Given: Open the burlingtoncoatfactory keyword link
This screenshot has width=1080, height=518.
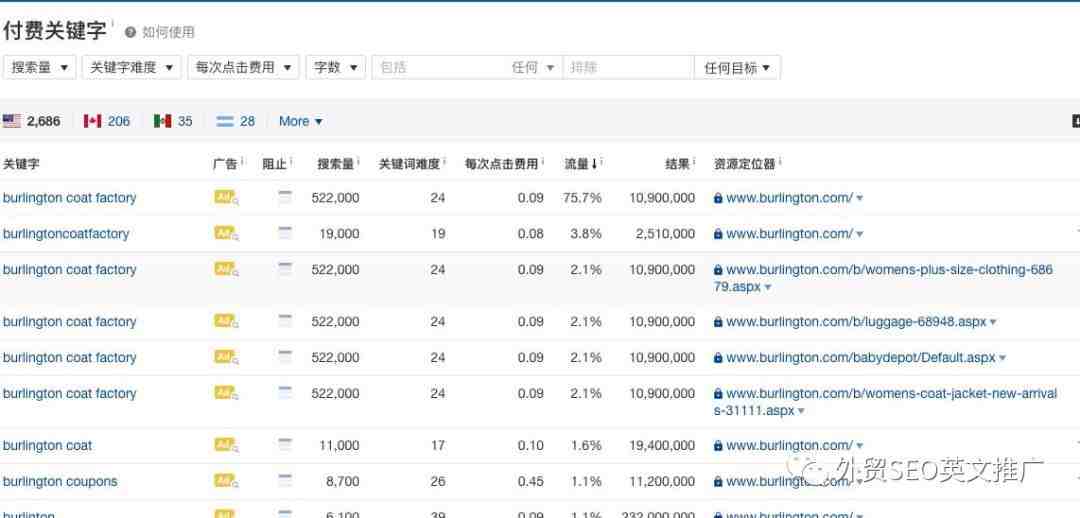Looking at the screenshot, I should (x=66, y=234).
